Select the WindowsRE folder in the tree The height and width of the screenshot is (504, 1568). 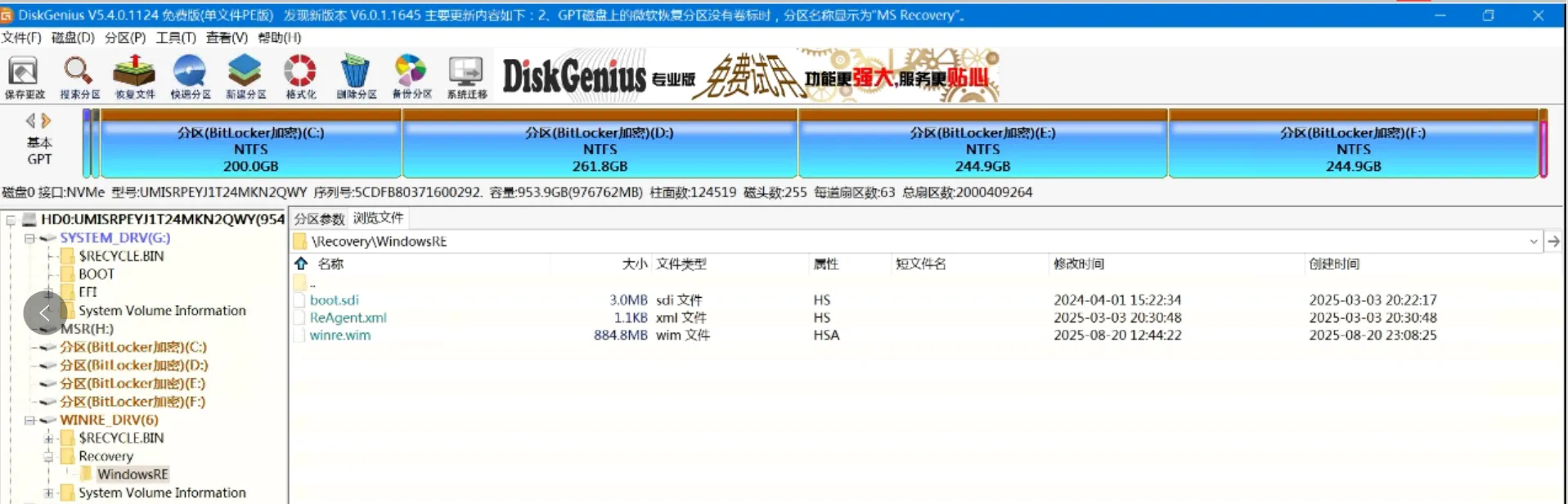(133, 475)
